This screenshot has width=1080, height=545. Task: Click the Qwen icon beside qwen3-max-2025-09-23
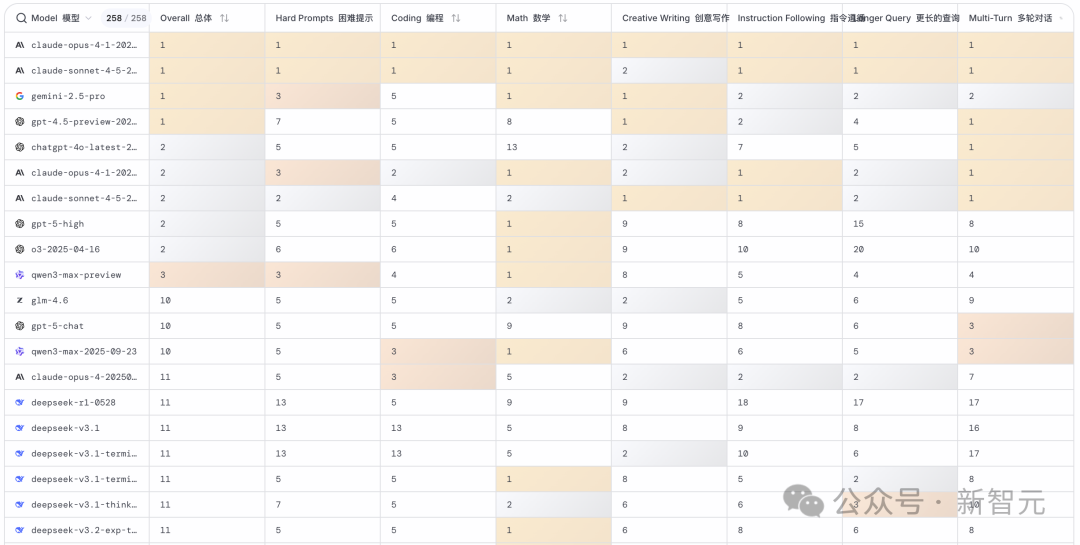pos(20,351)
